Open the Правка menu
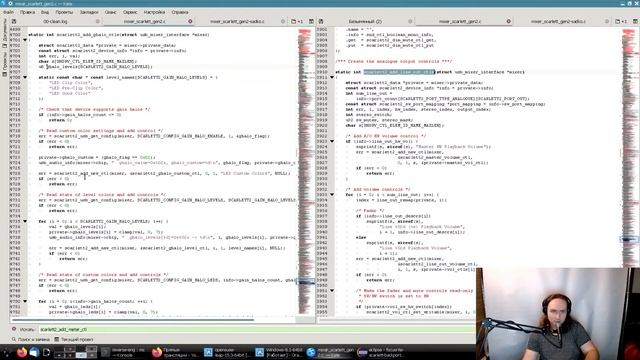Image resolution: width=640 pixels, height=360 pixels. point(27,12)
